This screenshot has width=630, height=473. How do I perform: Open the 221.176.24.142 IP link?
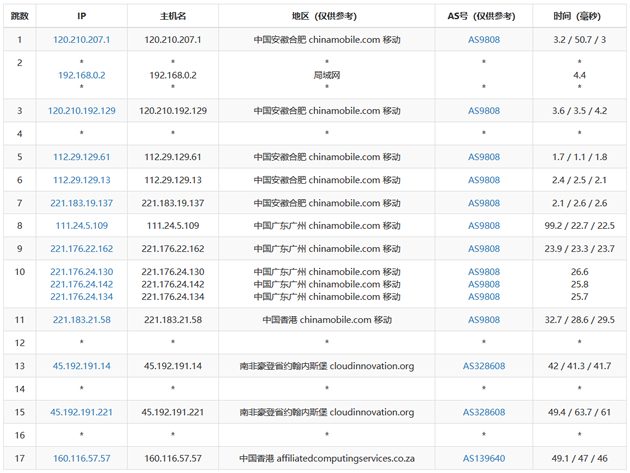(81, 284)
